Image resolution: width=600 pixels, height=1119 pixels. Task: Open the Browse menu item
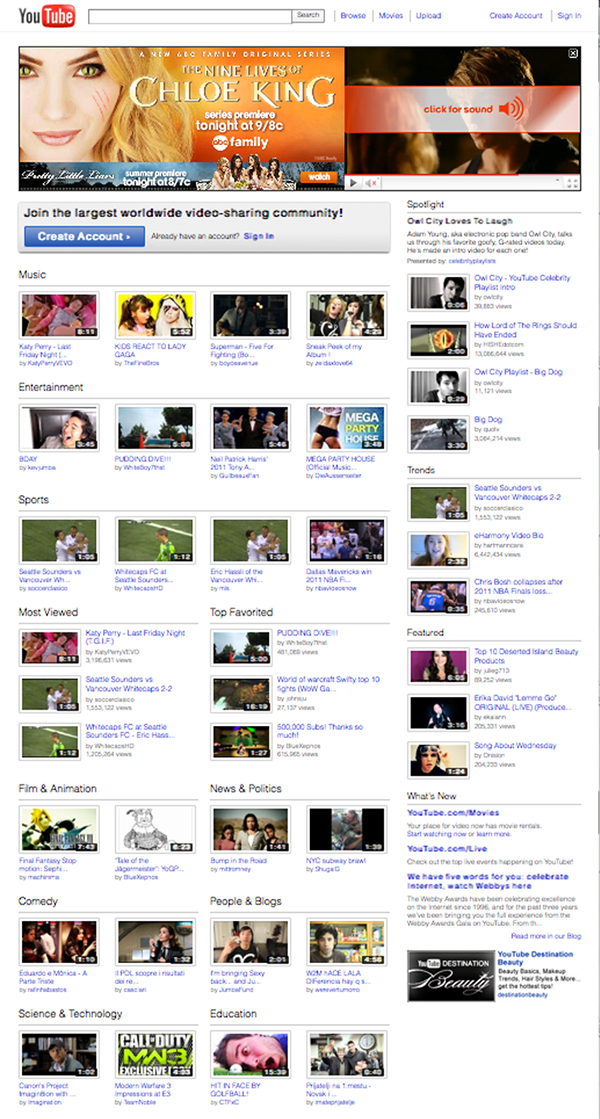click(x=353, y=16)
